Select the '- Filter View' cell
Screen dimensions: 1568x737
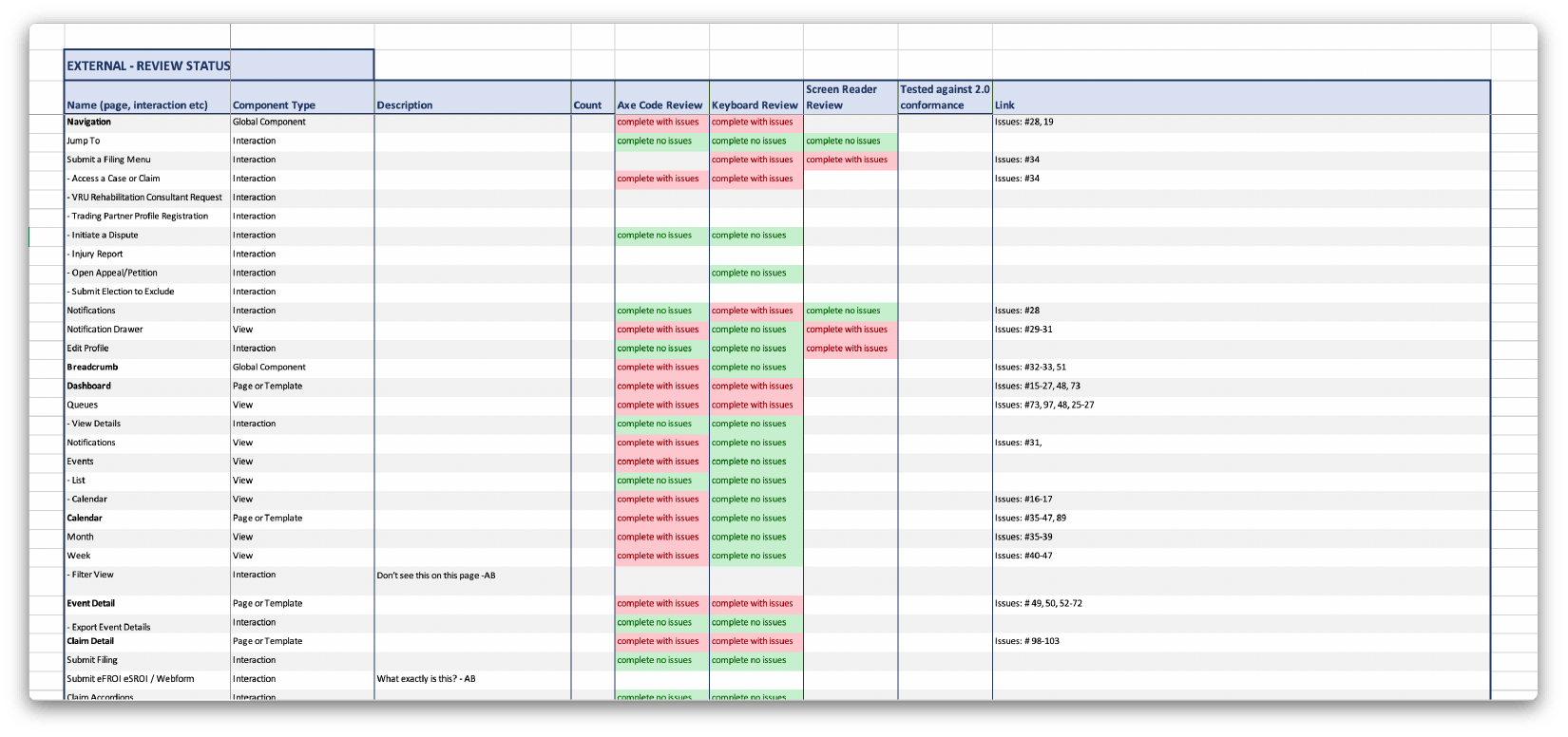coord(147,581)
